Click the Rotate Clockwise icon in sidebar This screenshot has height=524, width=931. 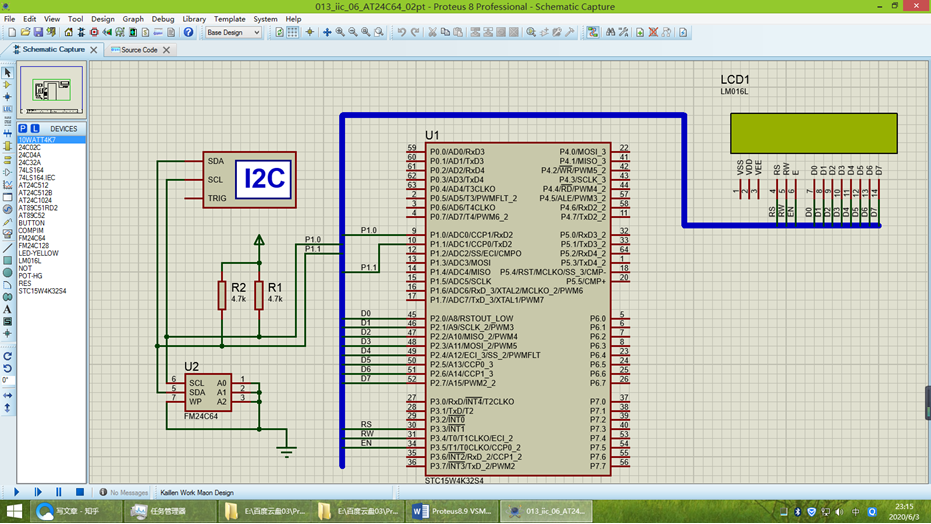(x=7, y=356)
